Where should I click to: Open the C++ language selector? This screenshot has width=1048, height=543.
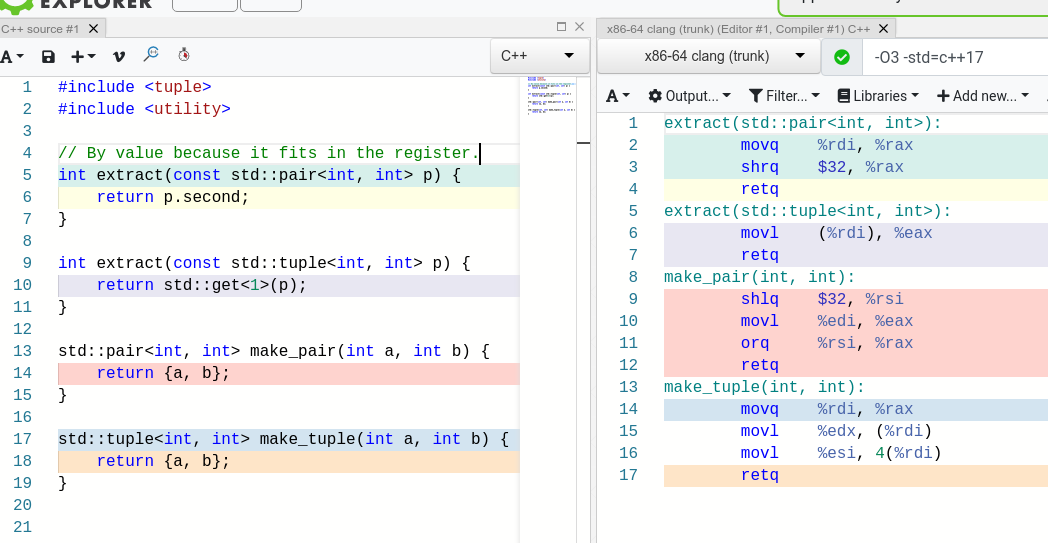tap(538, 56)
